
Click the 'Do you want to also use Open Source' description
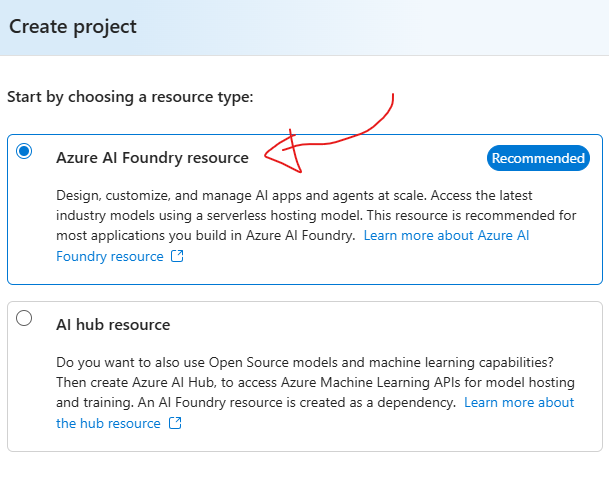315,383
